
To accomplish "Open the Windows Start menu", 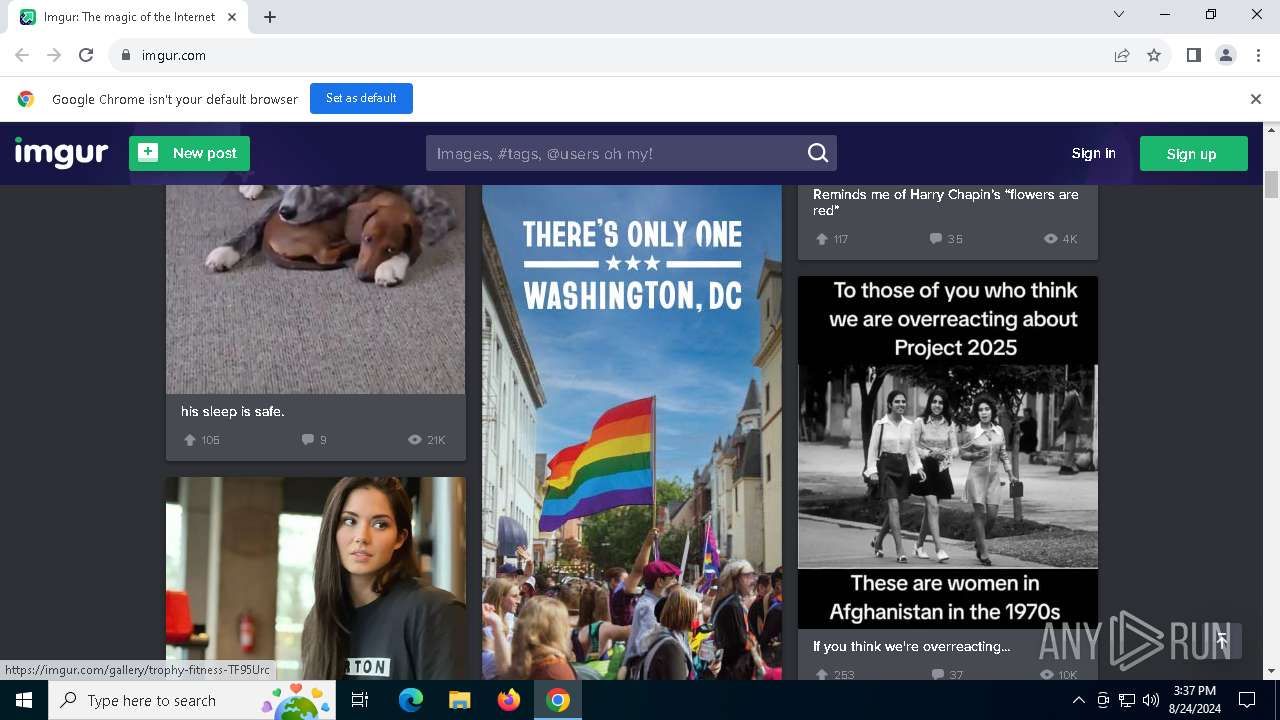I will click(x=24, y=700).
